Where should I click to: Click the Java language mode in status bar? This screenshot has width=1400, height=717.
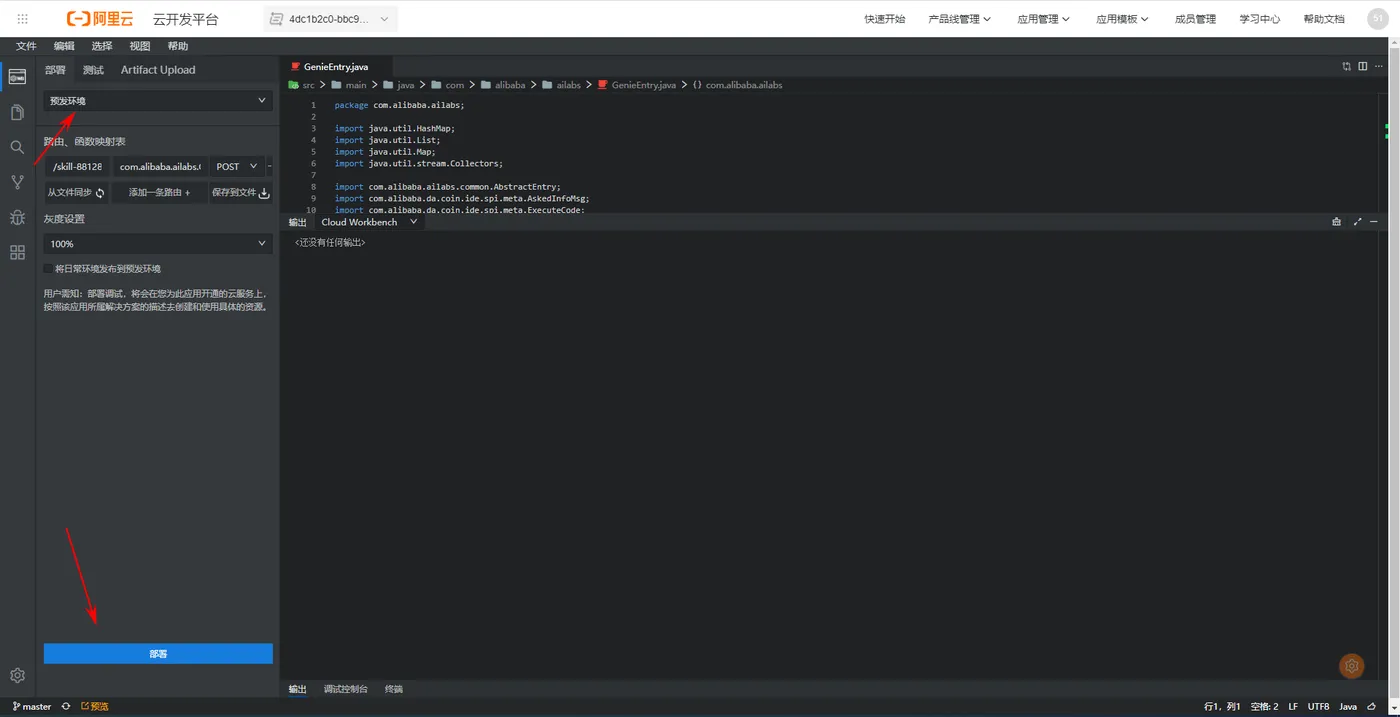point(1348,706)
